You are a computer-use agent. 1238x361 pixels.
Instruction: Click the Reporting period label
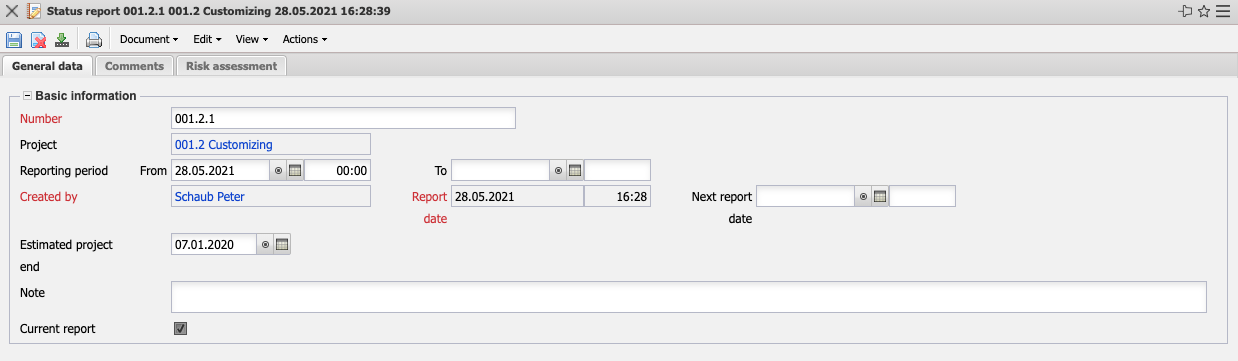pyautogui.click(x=64, y=171)
